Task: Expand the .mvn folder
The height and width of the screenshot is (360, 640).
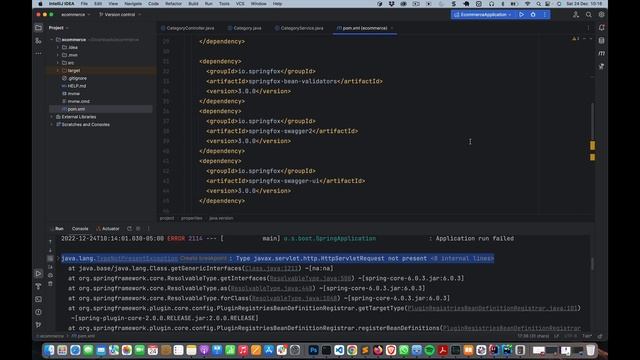Action: pos(58,55)
